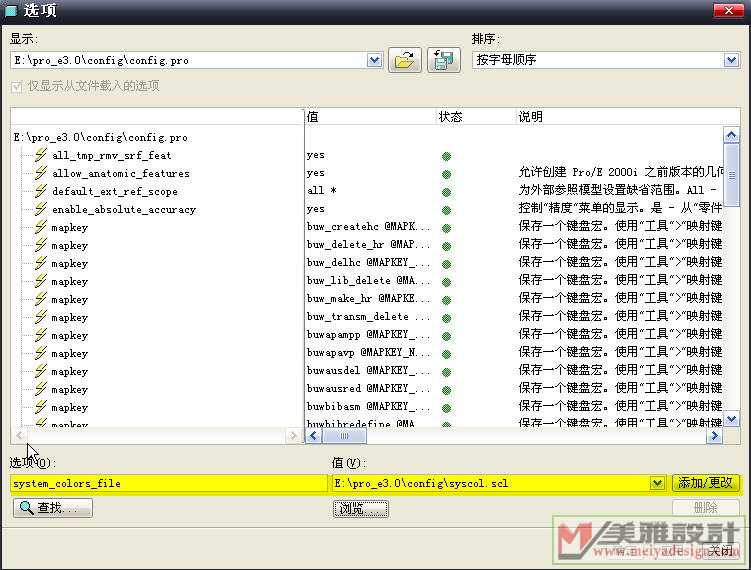Click the Status column header
Viewport: 751px width, 570px height.
pyautogui.click(x=450, y=116)
